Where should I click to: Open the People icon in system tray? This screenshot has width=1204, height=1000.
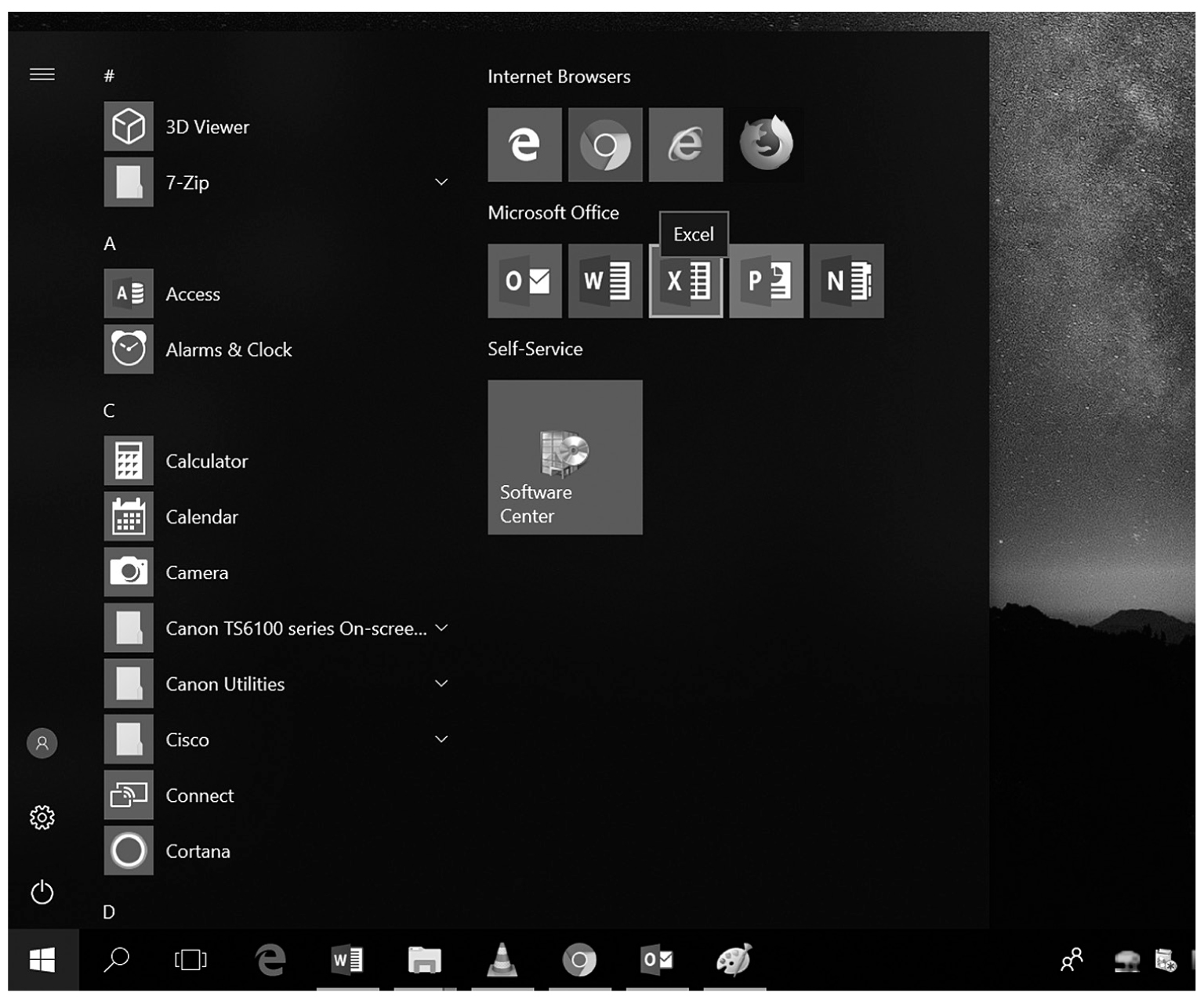click(1072, 960)
